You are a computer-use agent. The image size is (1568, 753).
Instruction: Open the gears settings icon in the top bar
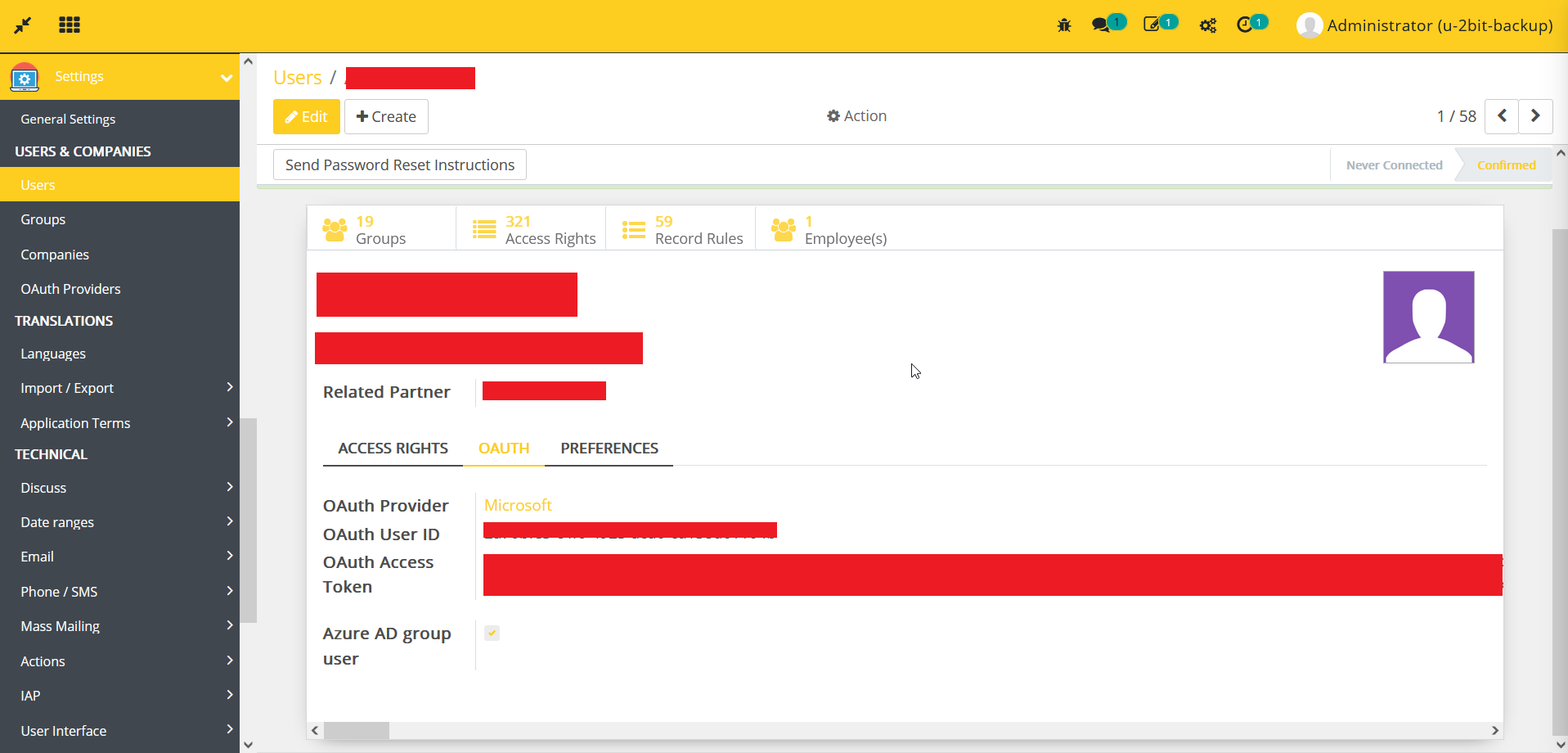(1208, 25)
